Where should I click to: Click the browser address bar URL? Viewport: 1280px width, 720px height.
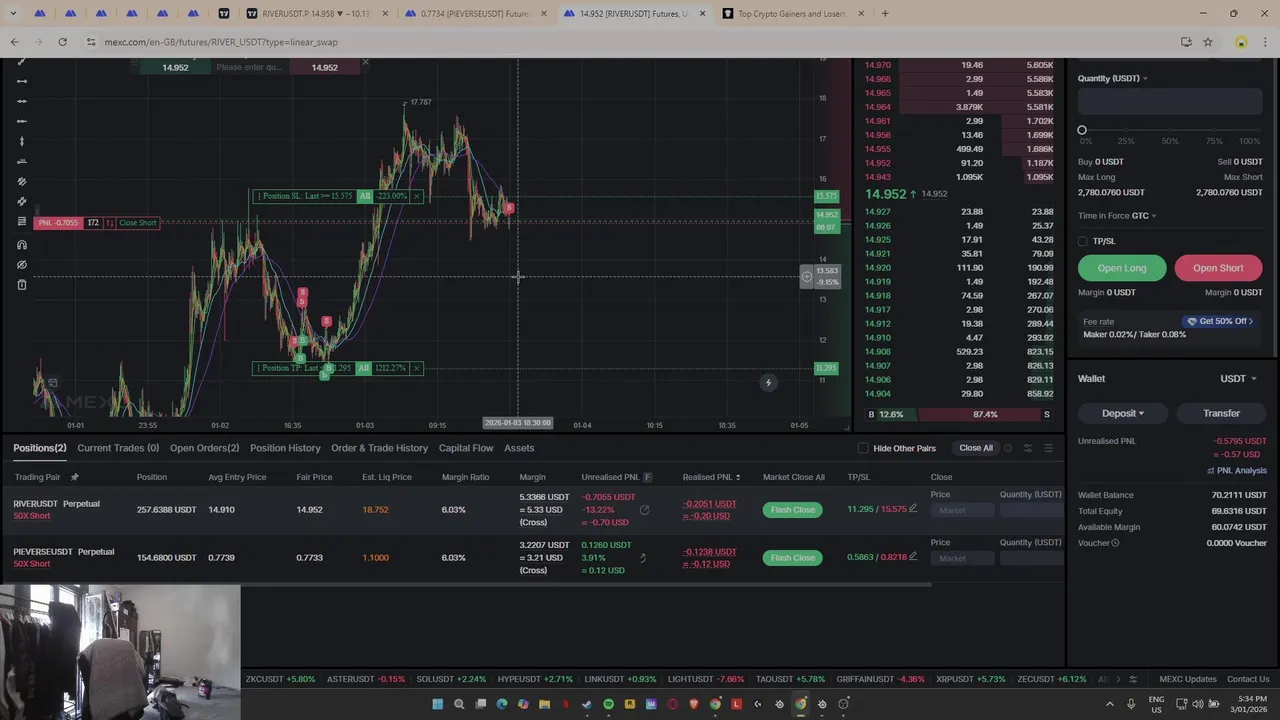click(x=221, y=42)
